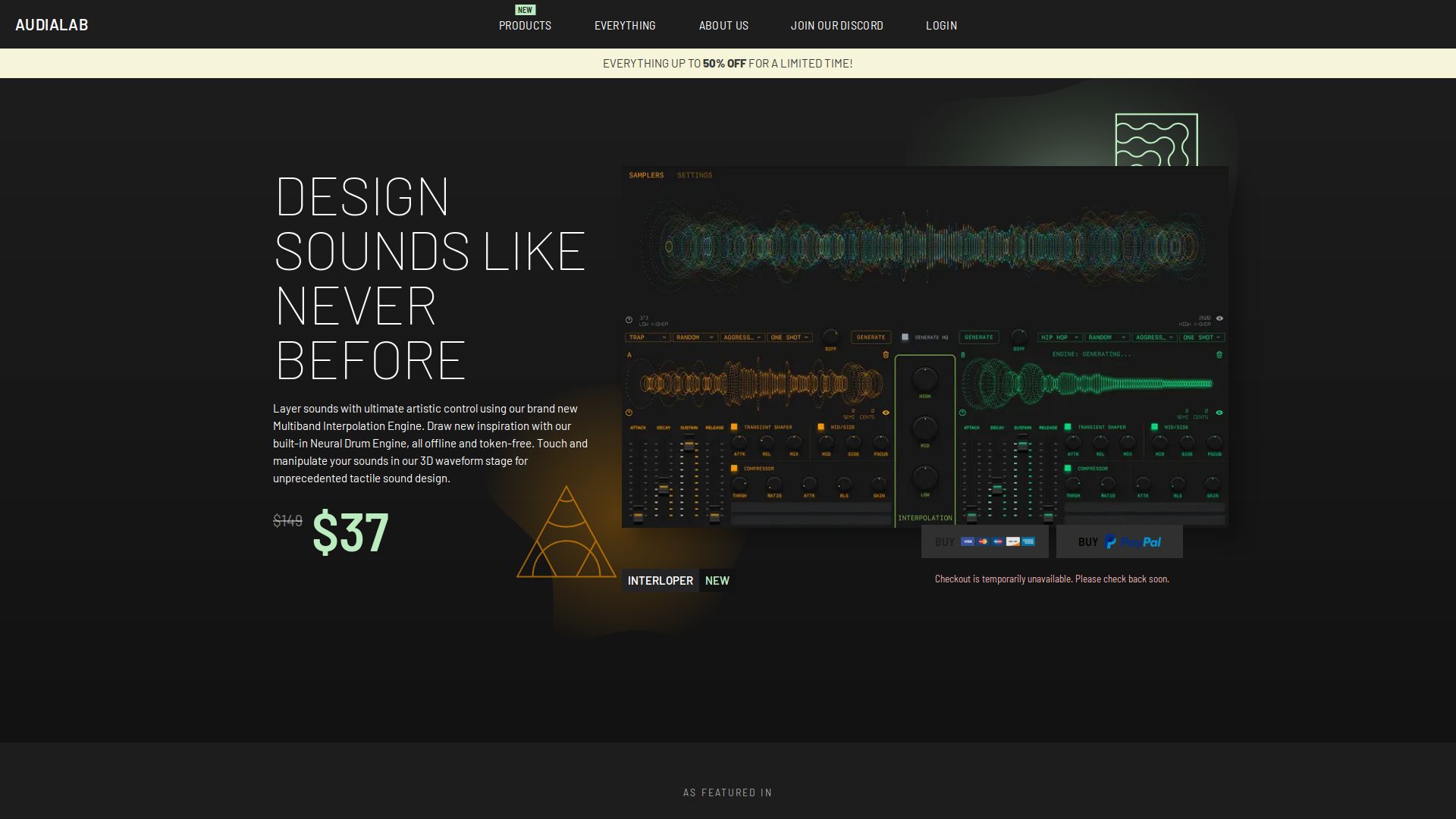Toggle orange eye visibility on sampler A
The height and width of the screenshot is (819, 1456).
pos(886,413)
